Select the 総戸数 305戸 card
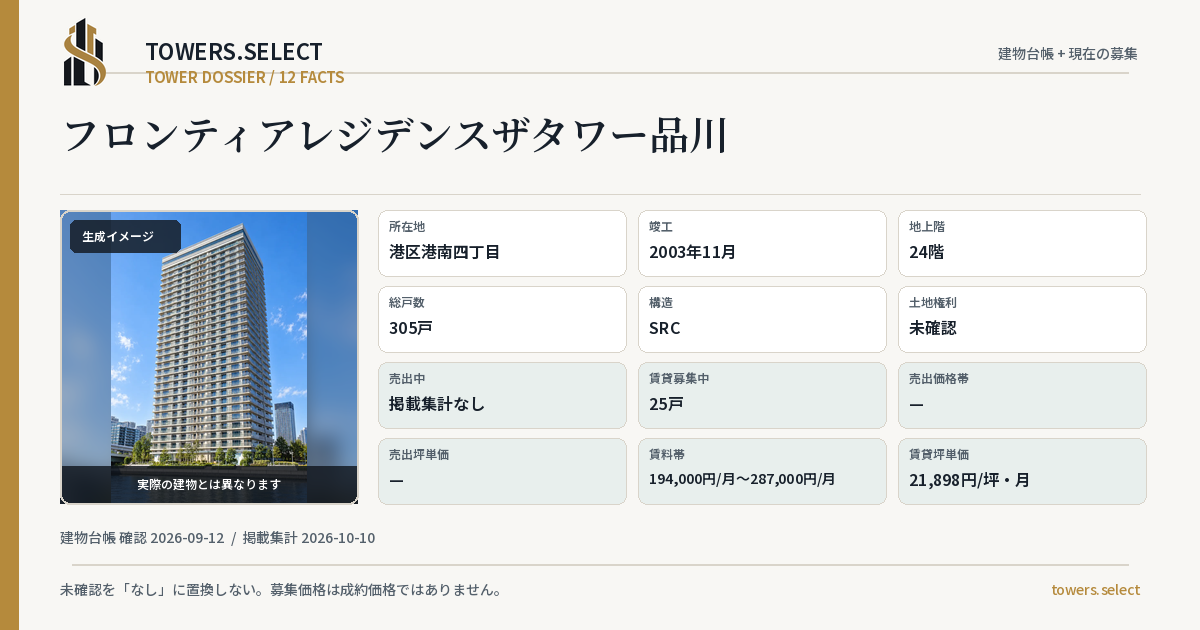 coord(502,319)
